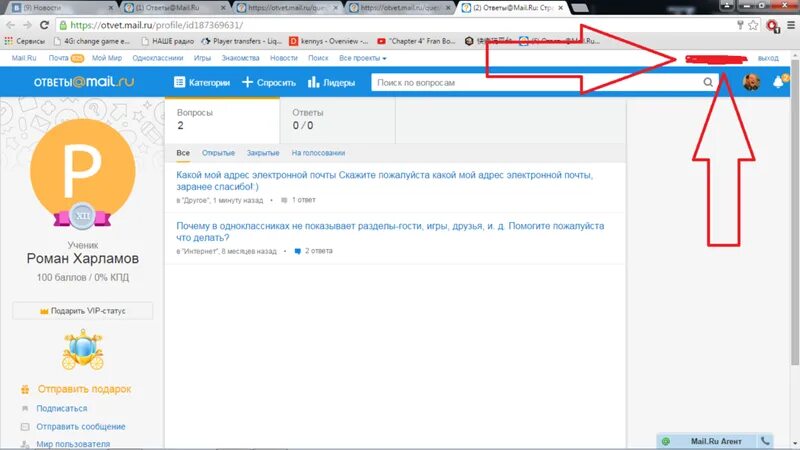Select the На голосовании filter
The width and height of the screenshot is (800, 450).
[x=318, y=153]
